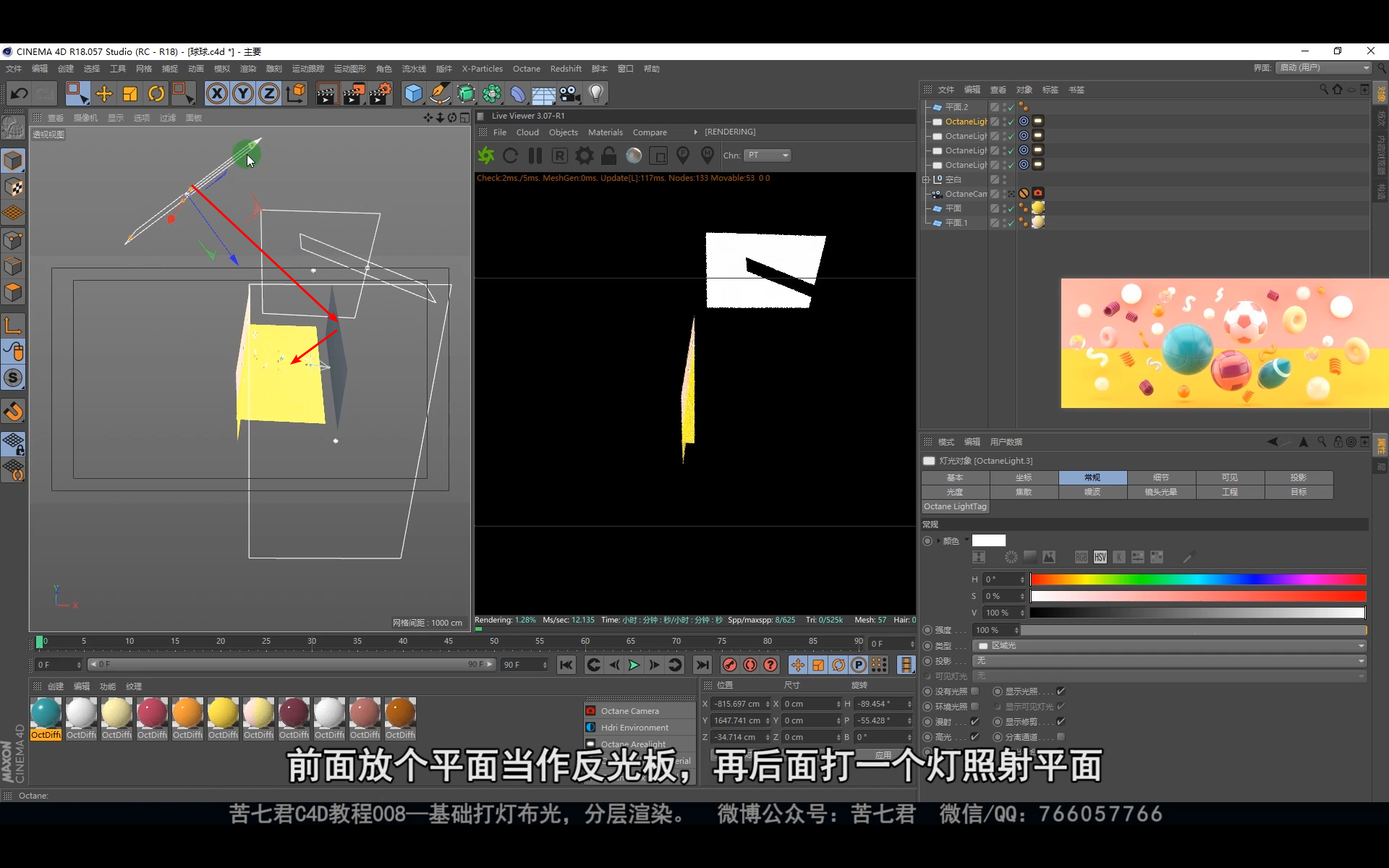Screen dimensions: 1389x868
Task: Open the Materials menu in Live Viewer
Action: tap(605, 132)
